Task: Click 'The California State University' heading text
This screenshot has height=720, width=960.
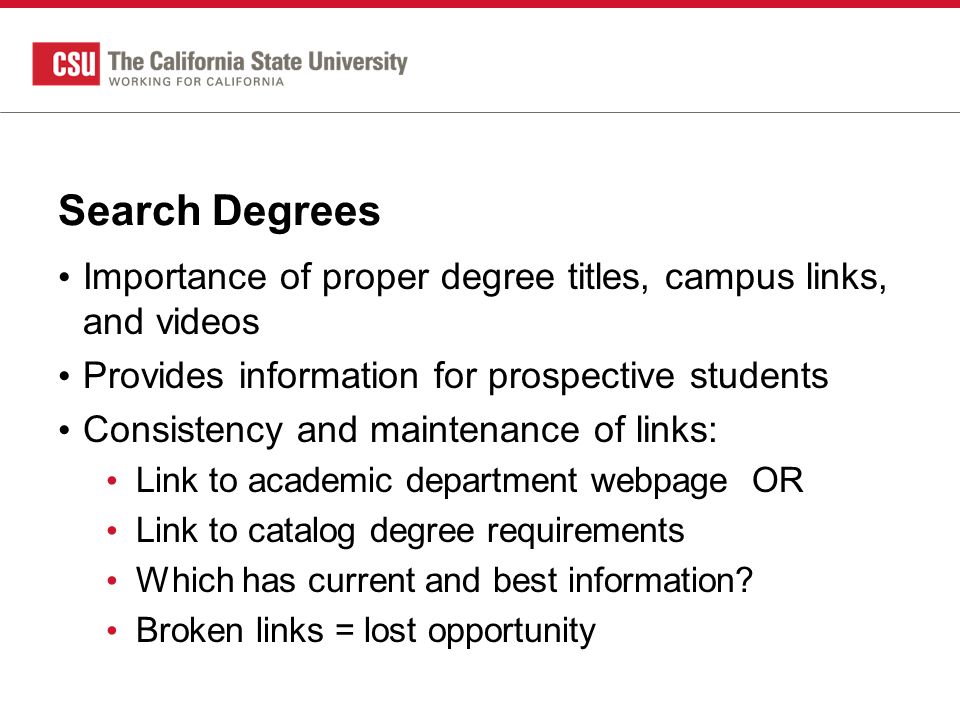Action: (258, 61)
